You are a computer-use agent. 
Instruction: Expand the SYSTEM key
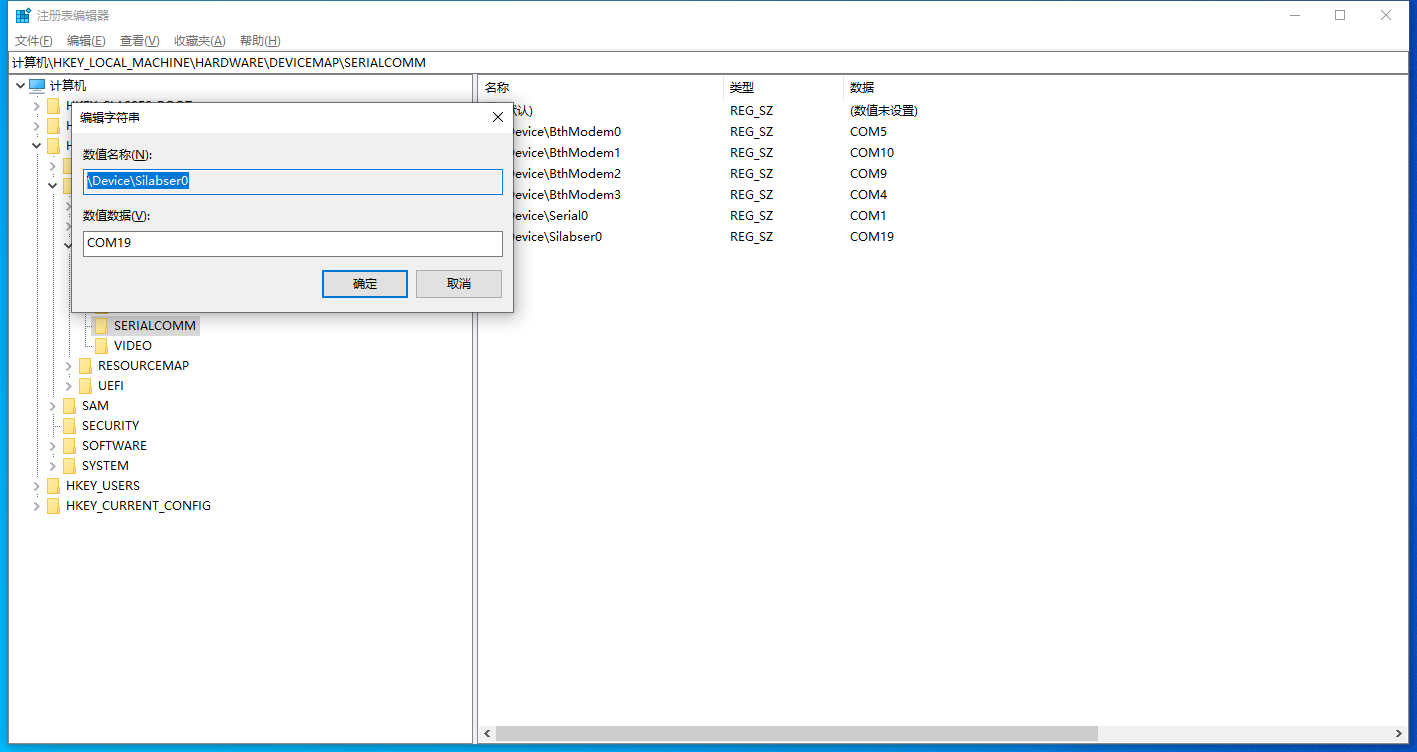[53, 465]
